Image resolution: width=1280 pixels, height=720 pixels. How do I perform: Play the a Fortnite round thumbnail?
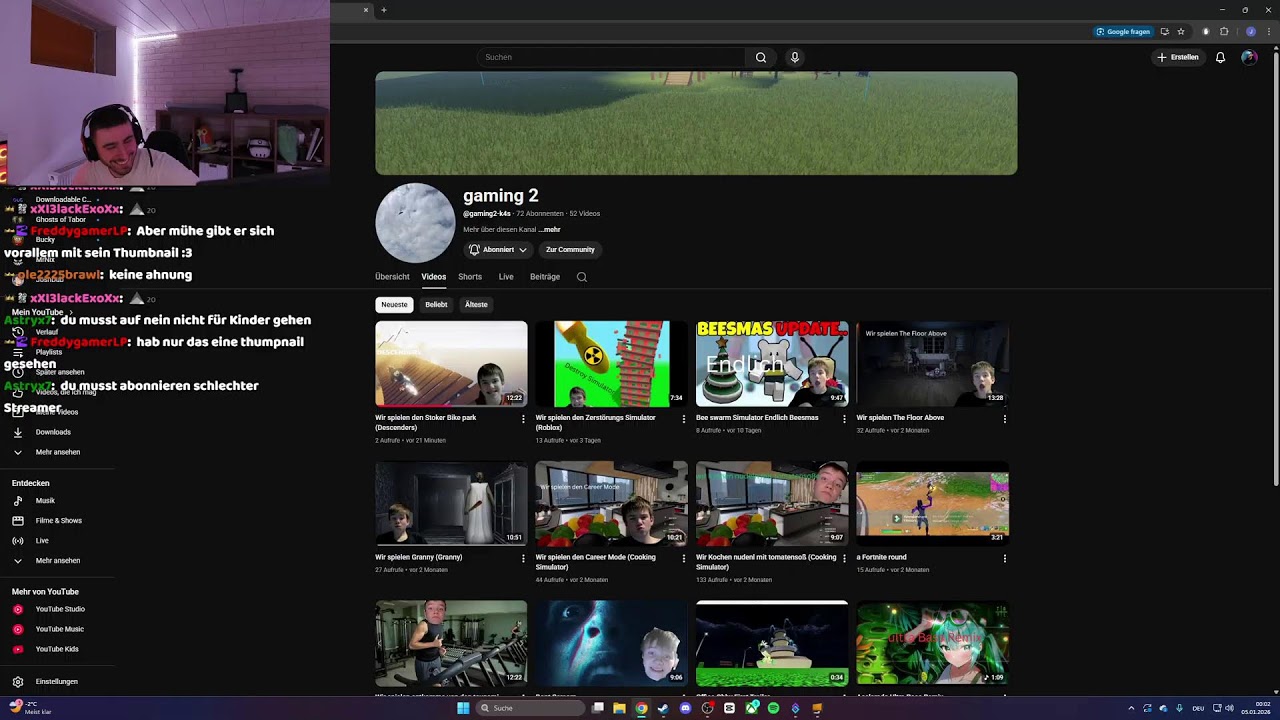point(932,503)
